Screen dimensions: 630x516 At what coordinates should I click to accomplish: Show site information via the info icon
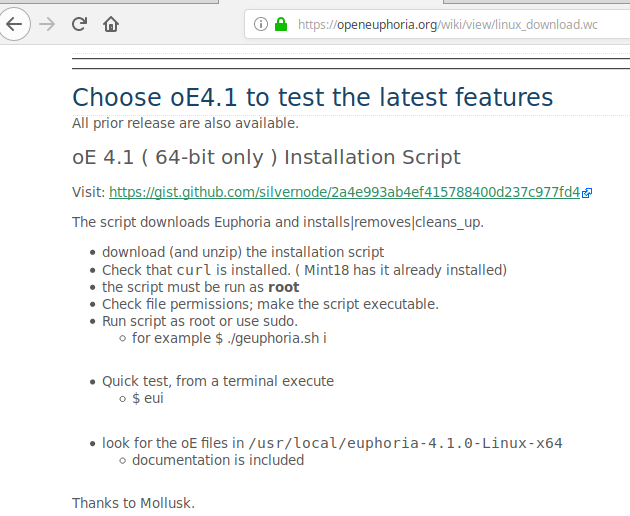pyautogui.click(x=261, y=24)
